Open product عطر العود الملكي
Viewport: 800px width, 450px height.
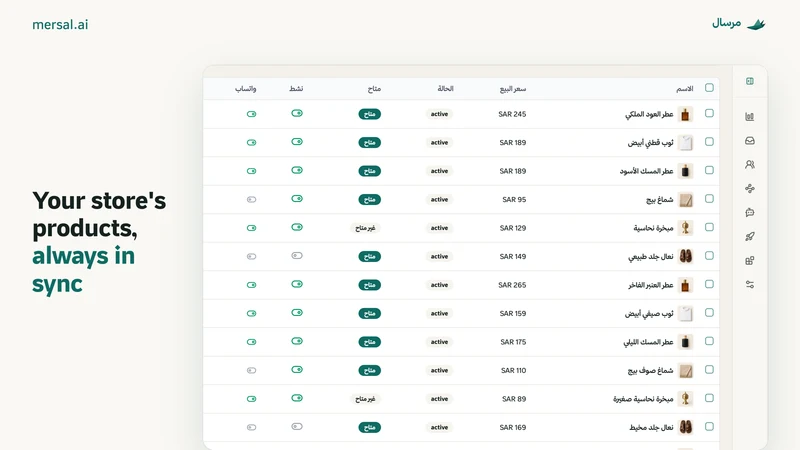pos(649,114)
